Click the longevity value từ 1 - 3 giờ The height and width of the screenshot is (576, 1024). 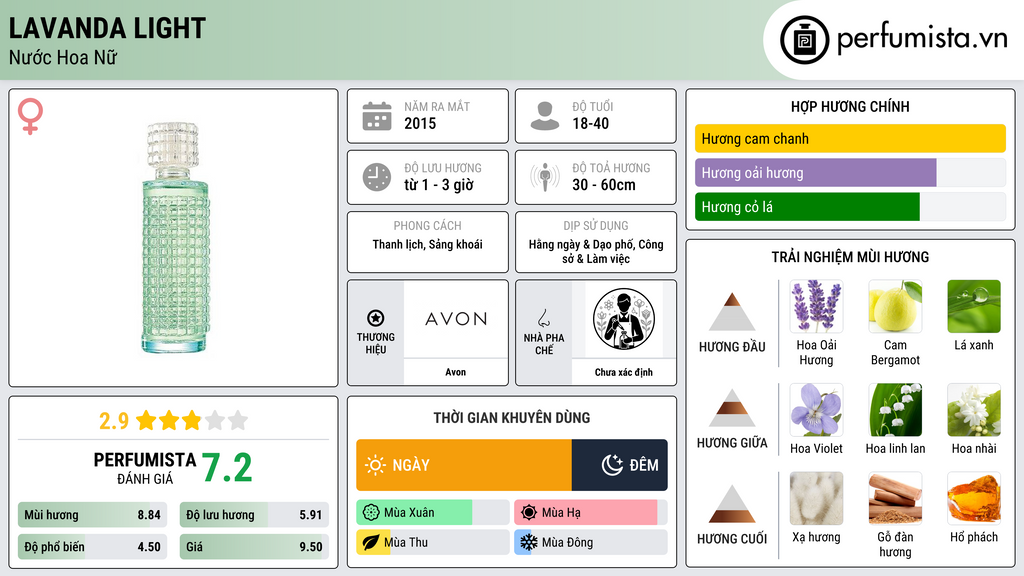point(439,185)
